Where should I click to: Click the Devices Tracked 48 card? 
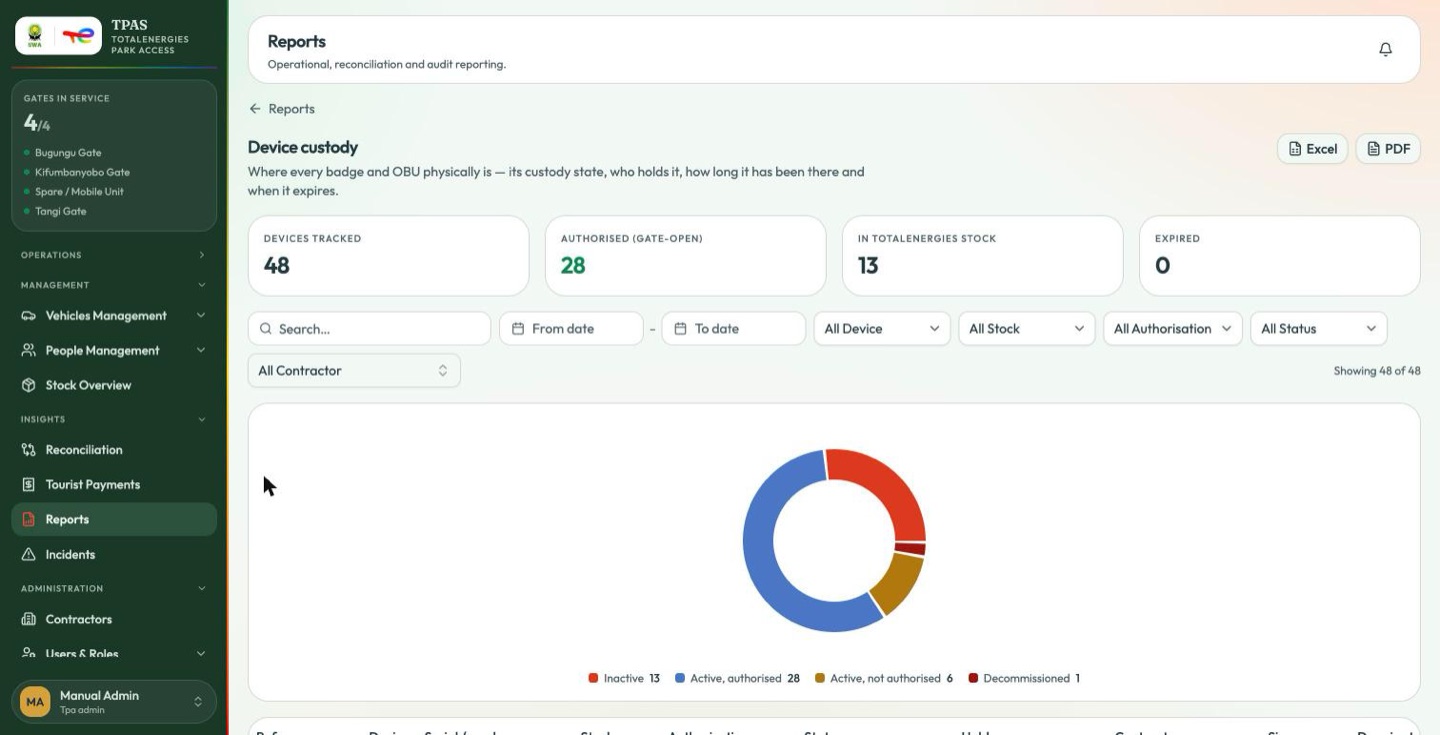[388, 256]
